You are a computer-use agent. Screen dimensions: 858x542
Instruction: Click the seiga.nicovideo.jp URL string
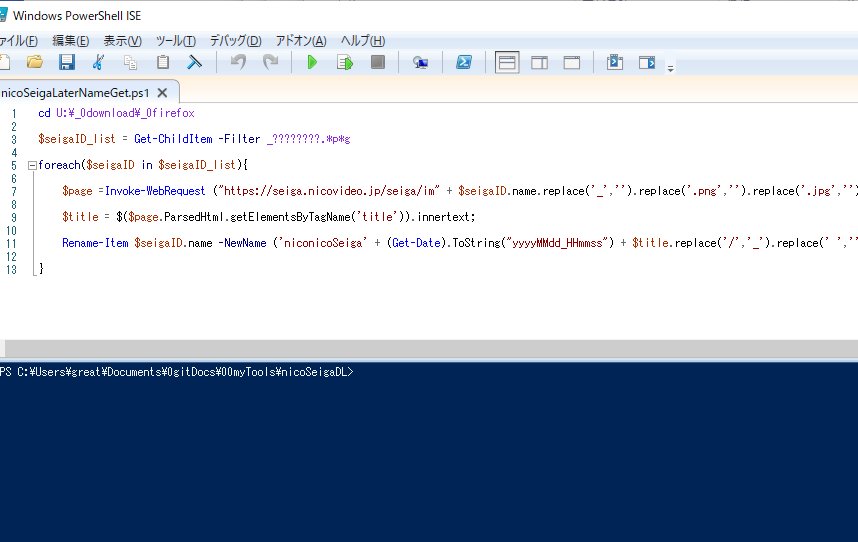click(x=329, y=191)
